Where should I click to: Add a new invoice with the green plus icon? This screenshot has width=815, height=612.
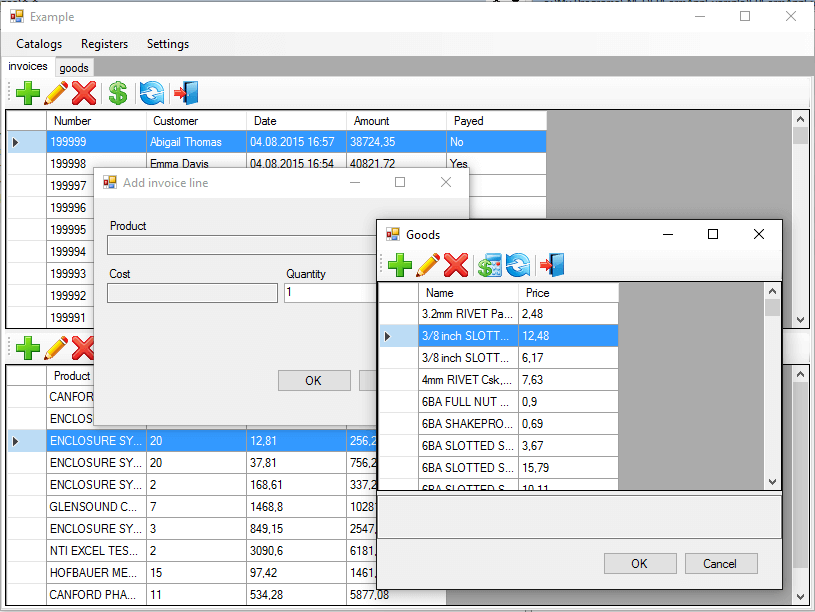pyautogui.click(x=26, y=93)
